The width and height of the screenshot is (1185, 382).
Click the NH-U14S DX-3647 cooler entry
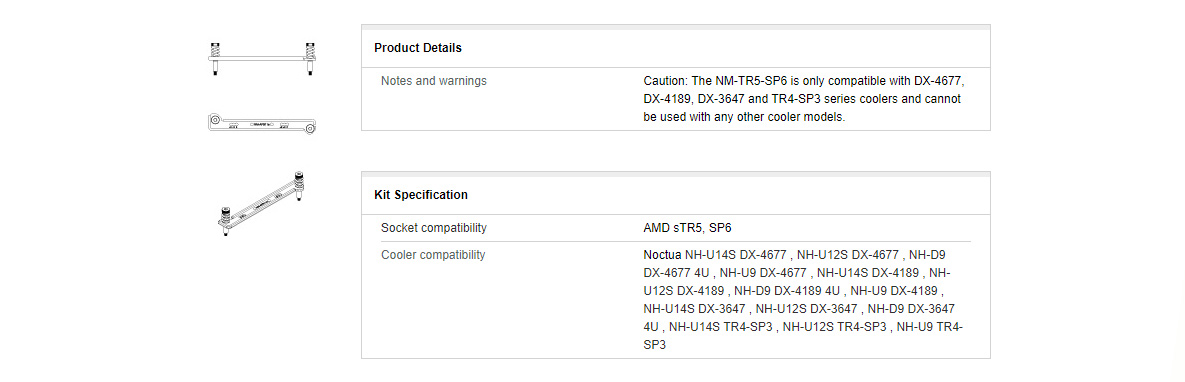click(x=694, y=309)
